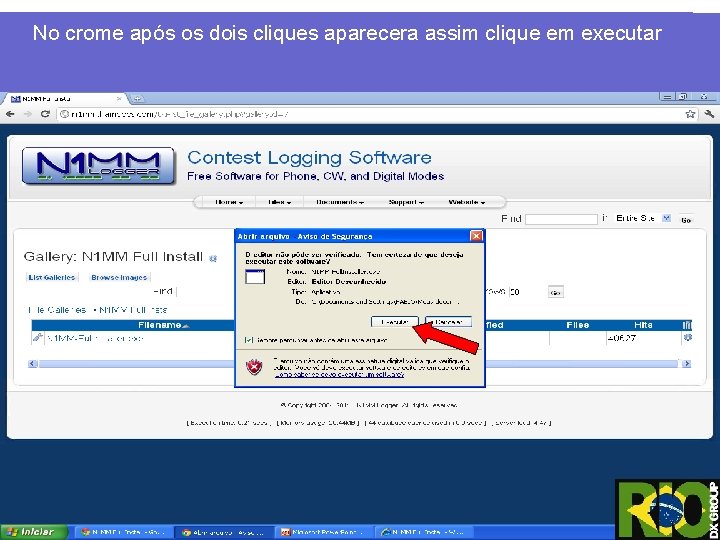This screenshot has width=720, height=540.
Task: Open the Files menu on the site
Action: point(279,202)
